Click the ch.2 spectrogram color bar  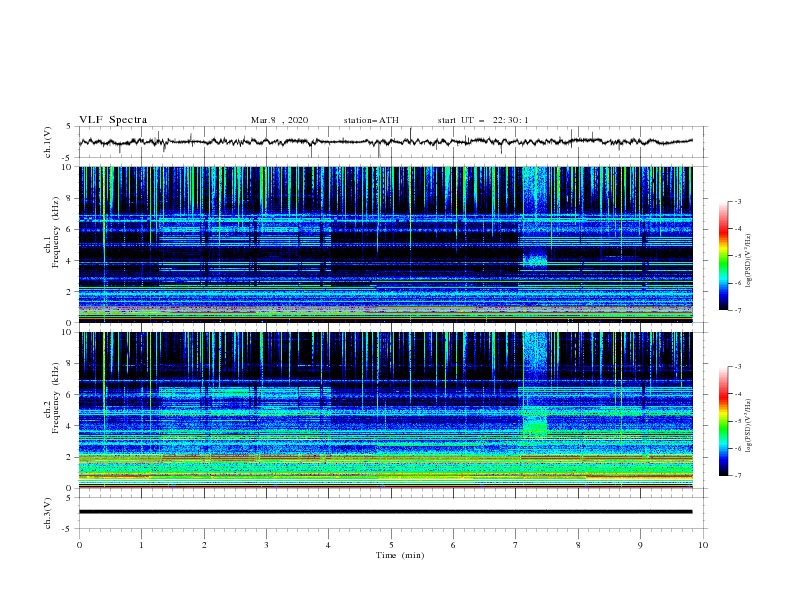pos(723,421)
